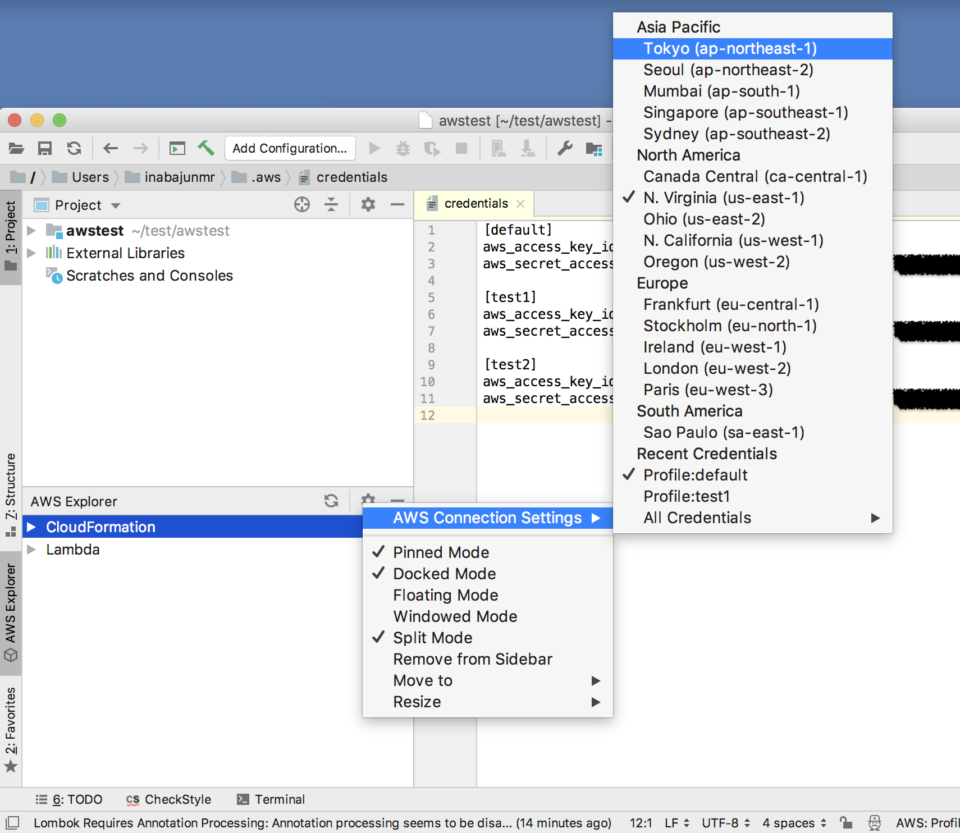Click the tool windows icon at bottom-left corner
Viewport: 960px width, 833px height.
coord(12,823)
